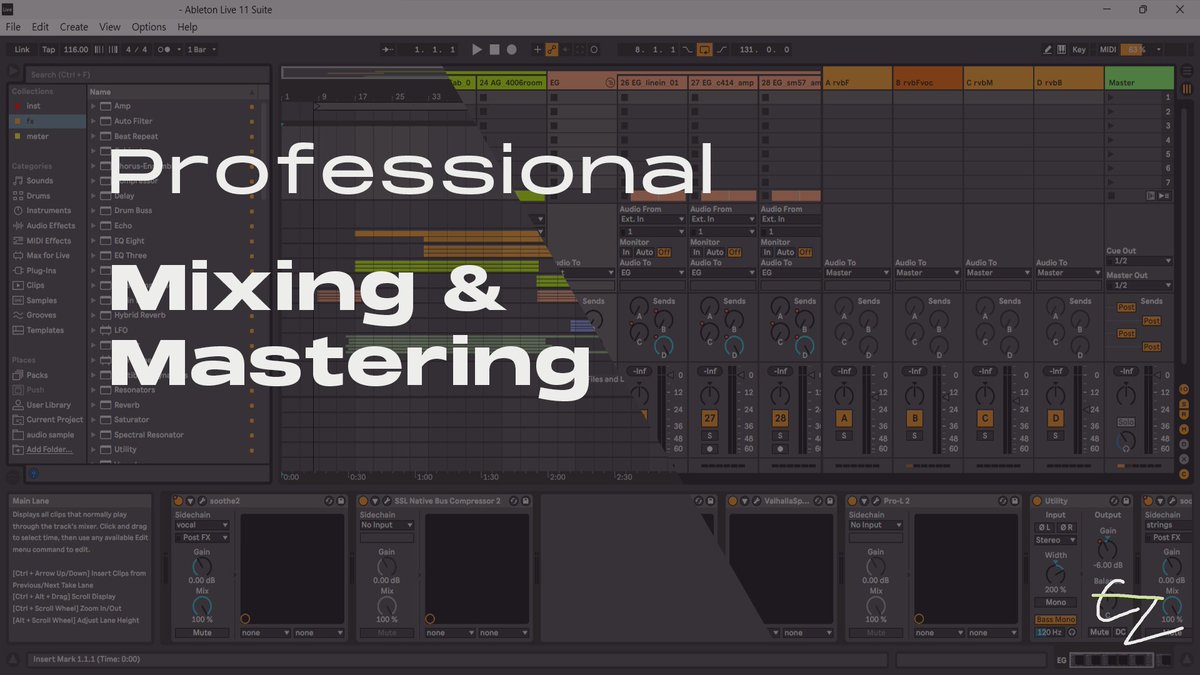Image resolution: width=1200 pixels, height=675 pixels.
Task: Click the Link button
Action: [22, 49]
